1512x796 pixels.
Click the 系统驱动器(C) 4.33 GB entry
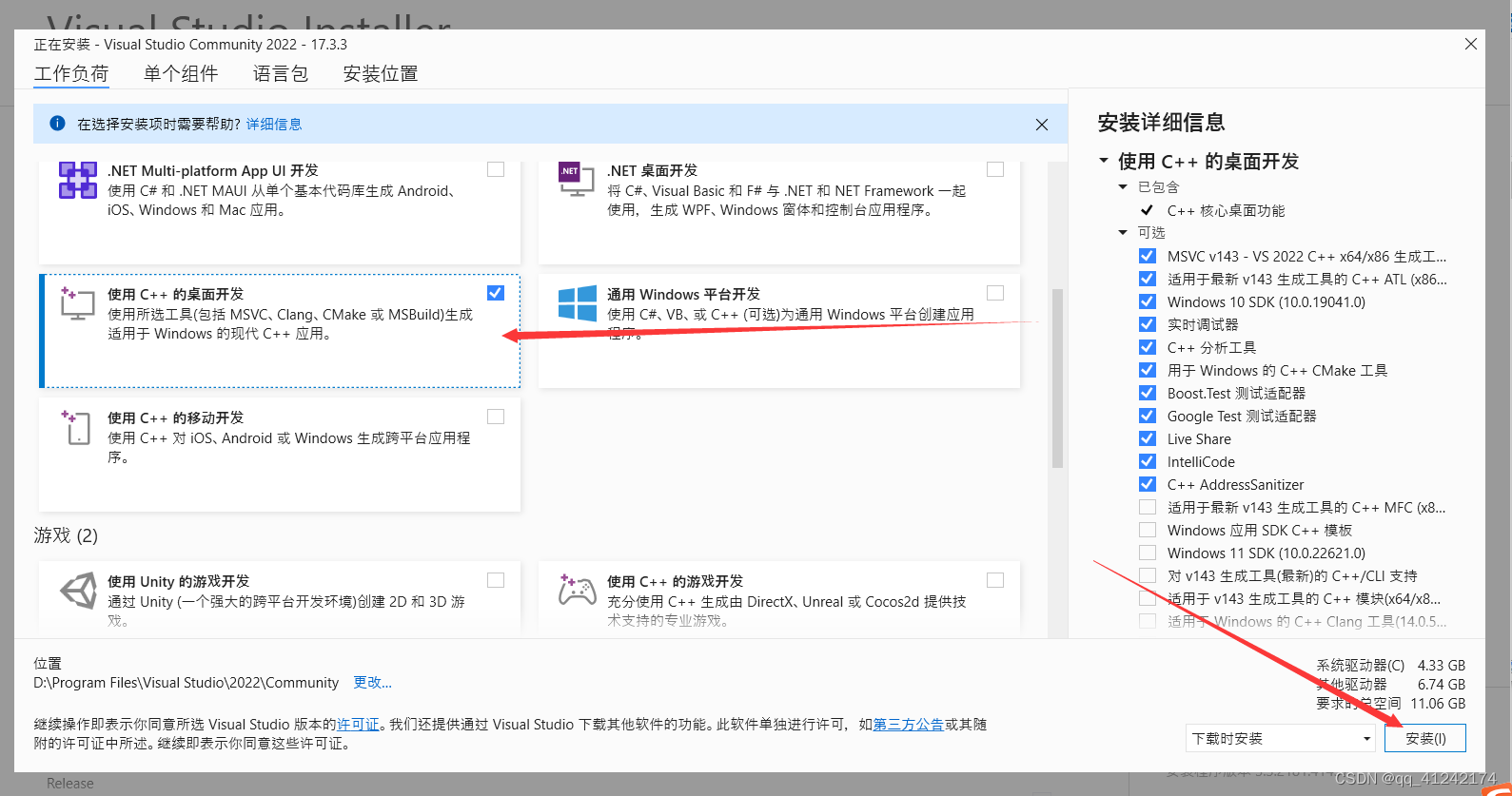click(x=1390, y=665)
